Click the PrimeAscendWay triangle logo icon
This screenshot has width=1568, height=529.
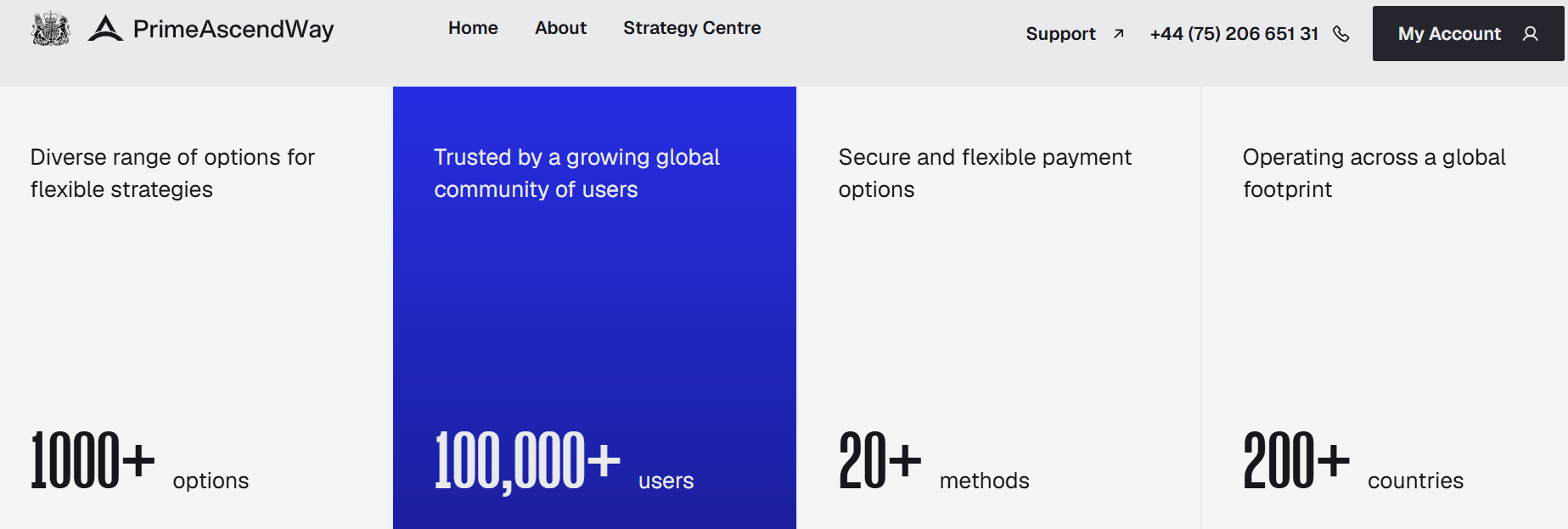coord(105,28)
